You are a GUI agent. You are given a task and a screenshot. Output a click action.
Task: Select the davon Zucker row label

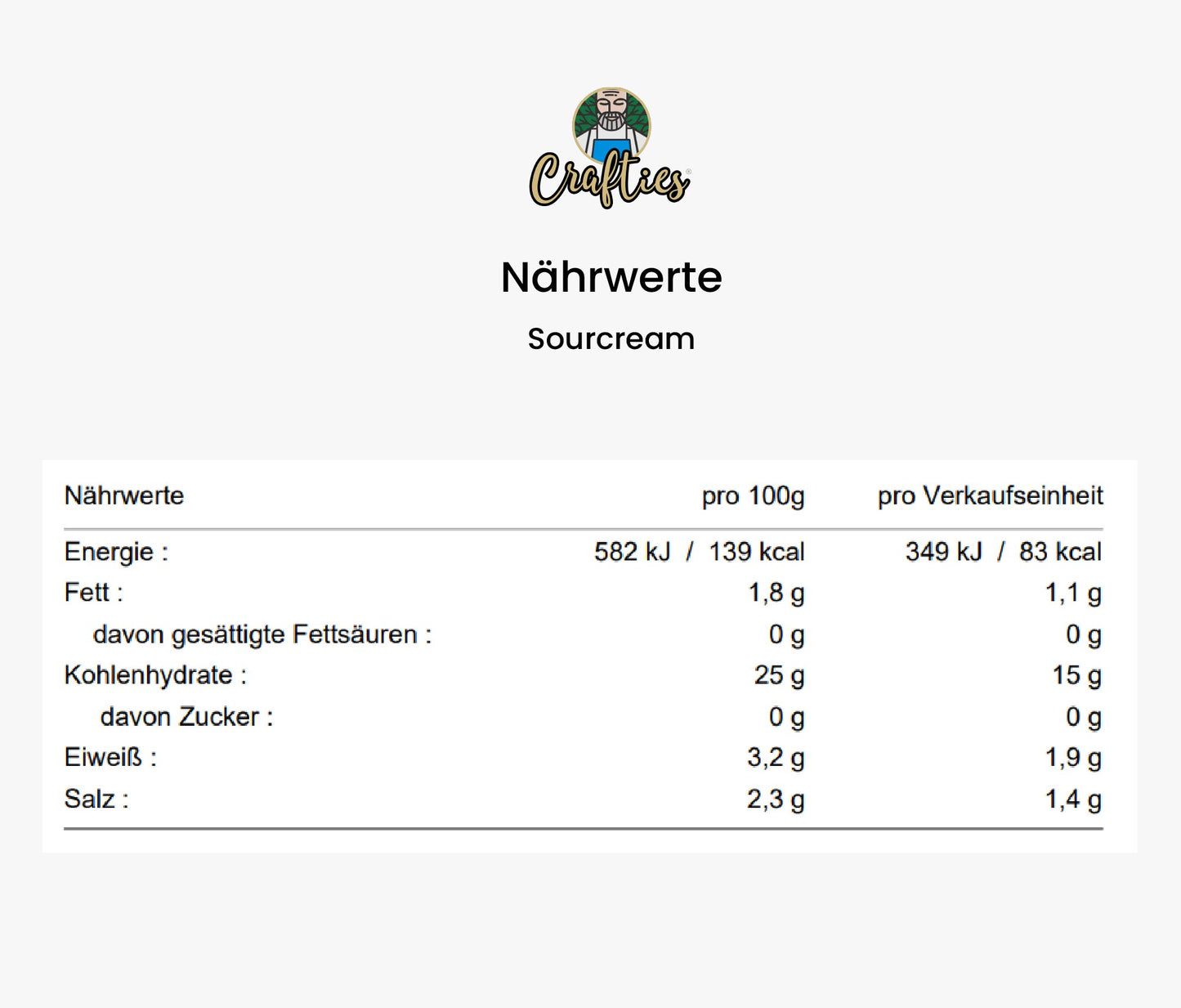click(186, 717)
